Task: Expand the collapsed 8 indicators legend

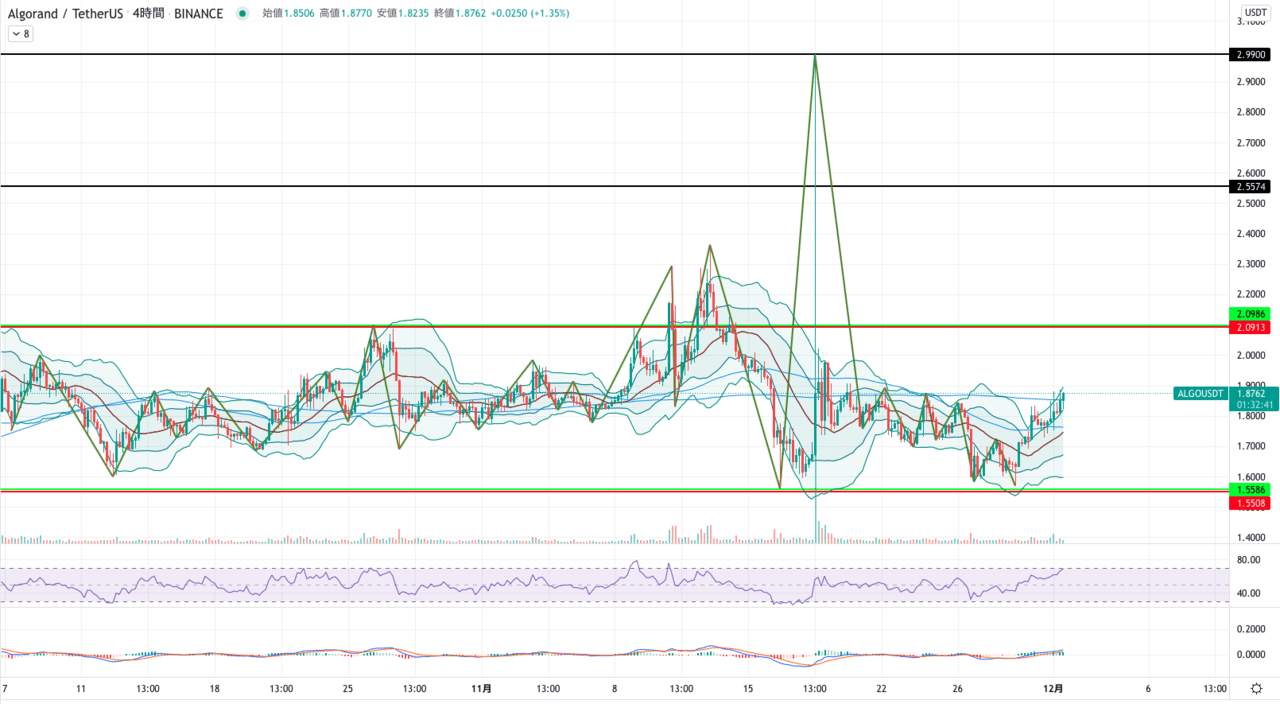Action: (20, 34)
